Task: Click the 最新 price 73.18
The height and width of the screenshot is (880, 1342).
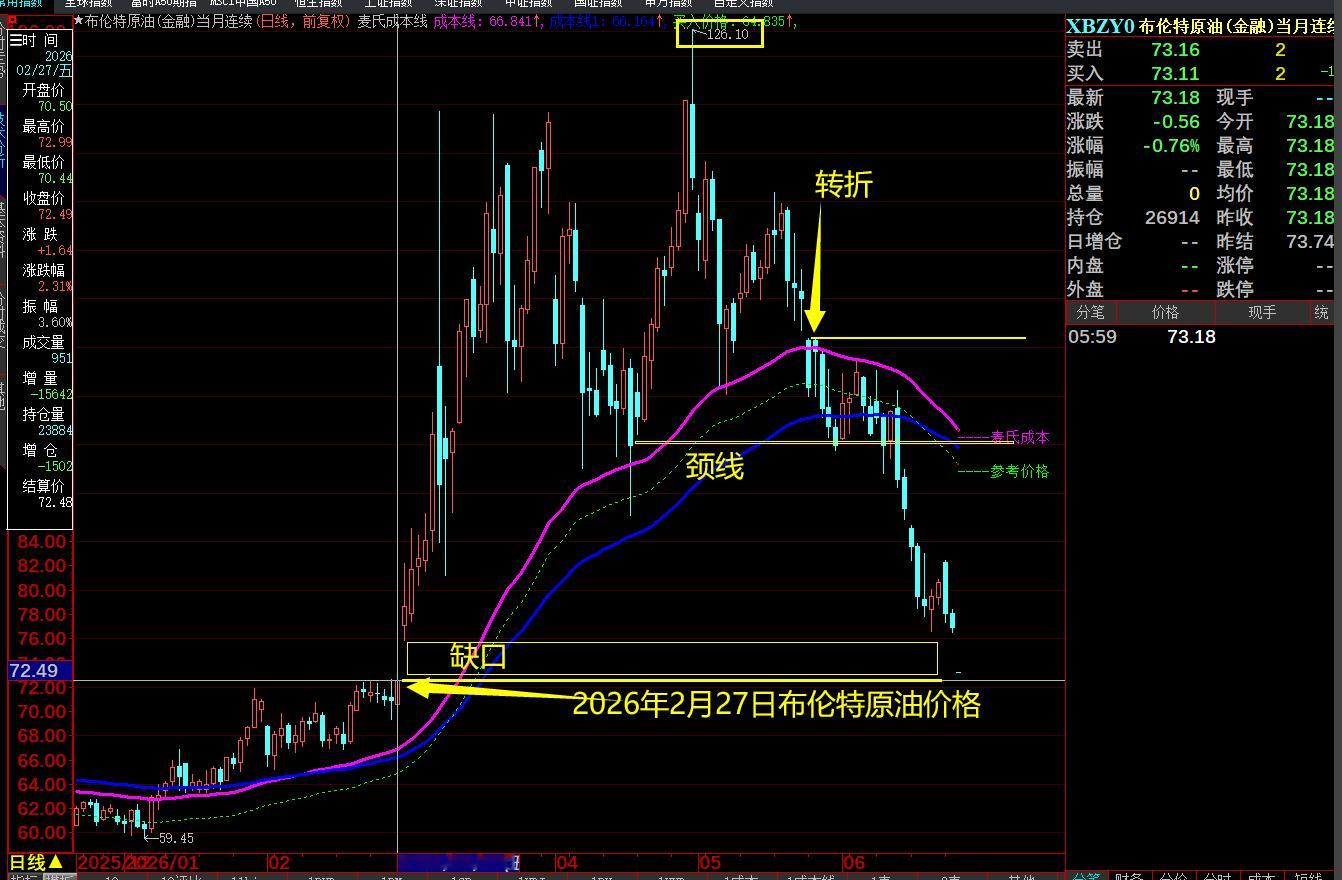Action: coord(1175,98)
